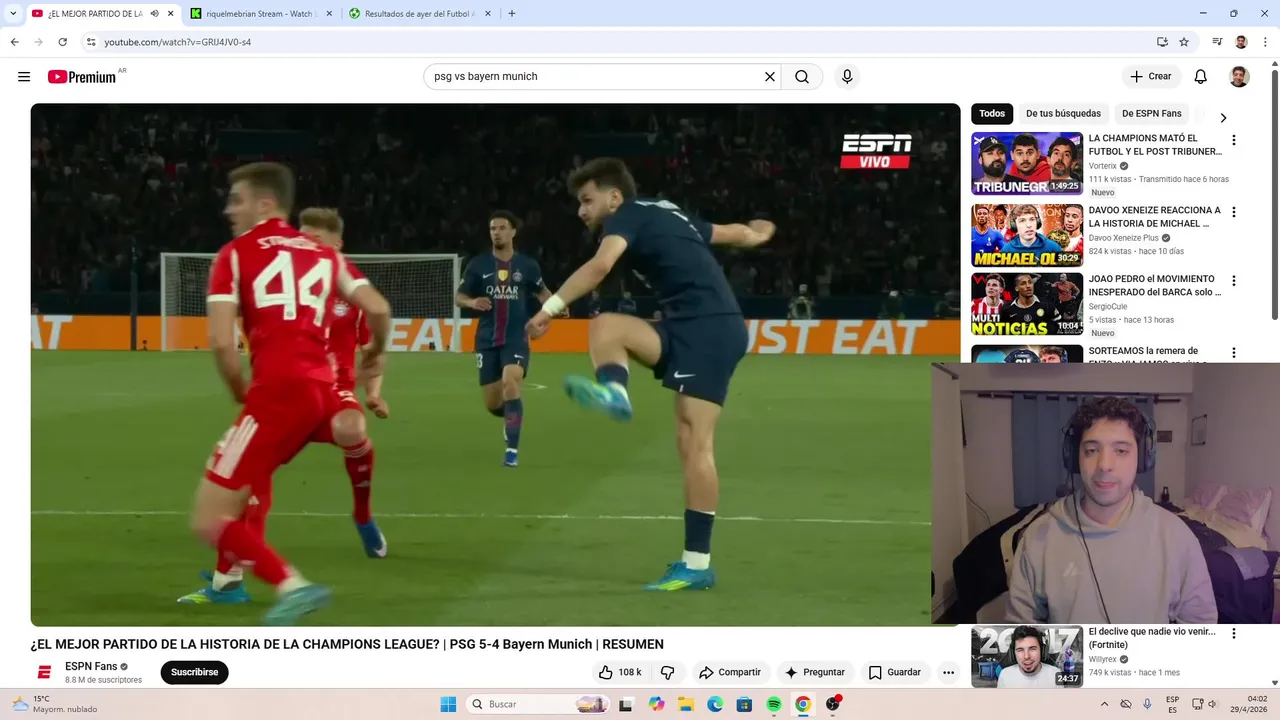Open the media controls icon in Chrome toolbar
Screen dimensions: 1280x720
[x=1217, y=42]
